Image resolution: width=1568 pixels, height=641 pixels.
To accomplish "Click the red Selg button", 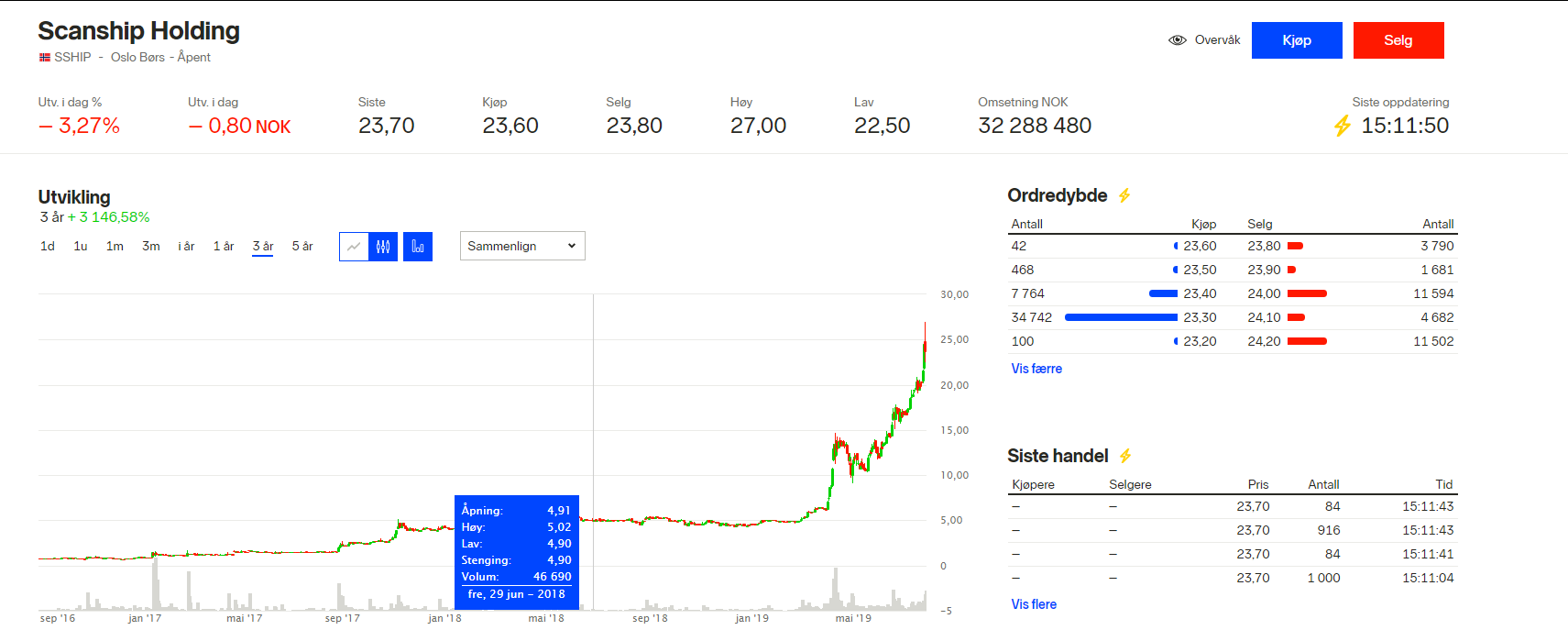I will click(1398, 40).
